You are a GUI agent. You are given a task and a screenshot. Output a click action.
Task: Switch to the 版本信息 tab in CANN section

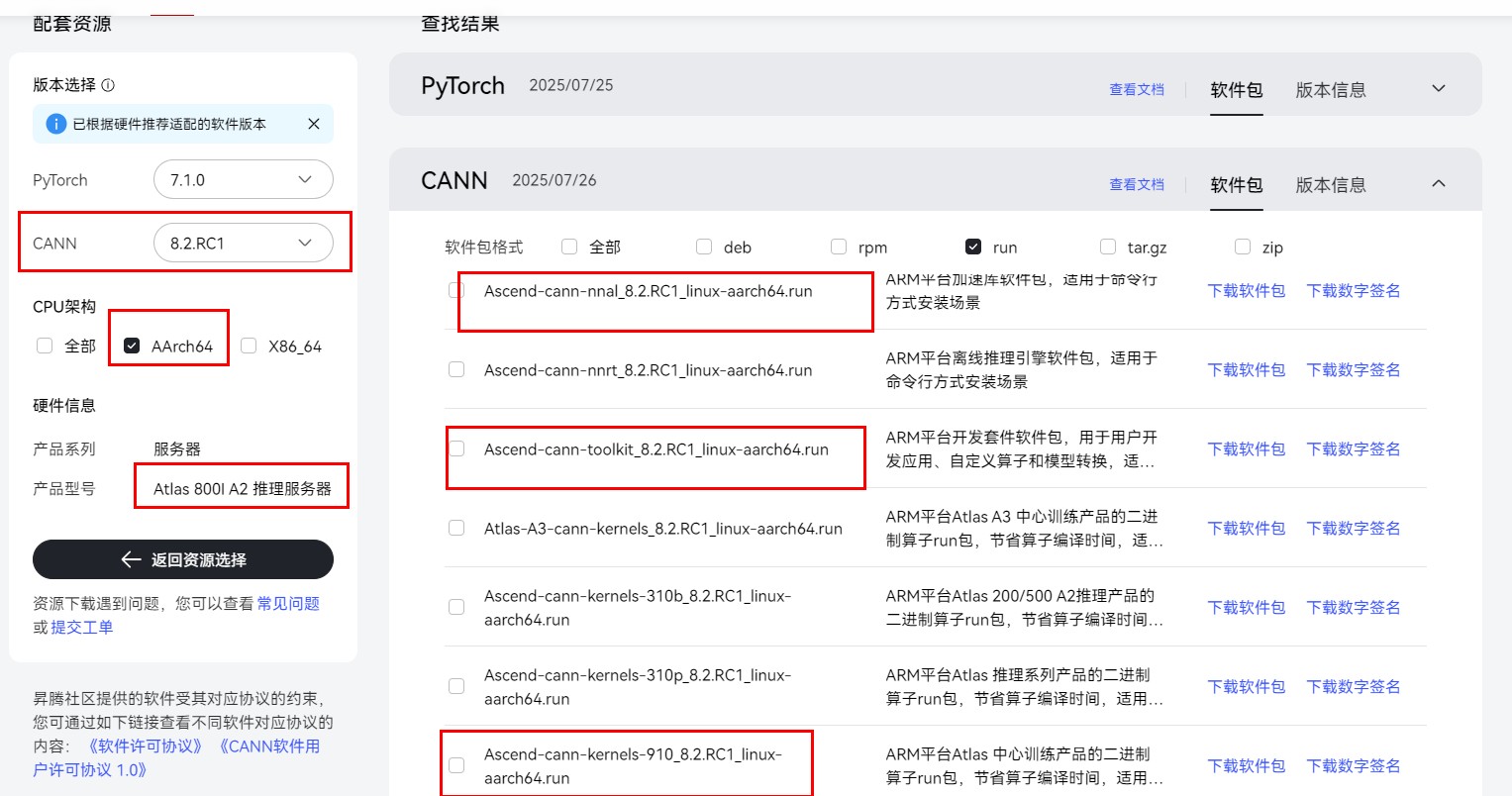1330,184
